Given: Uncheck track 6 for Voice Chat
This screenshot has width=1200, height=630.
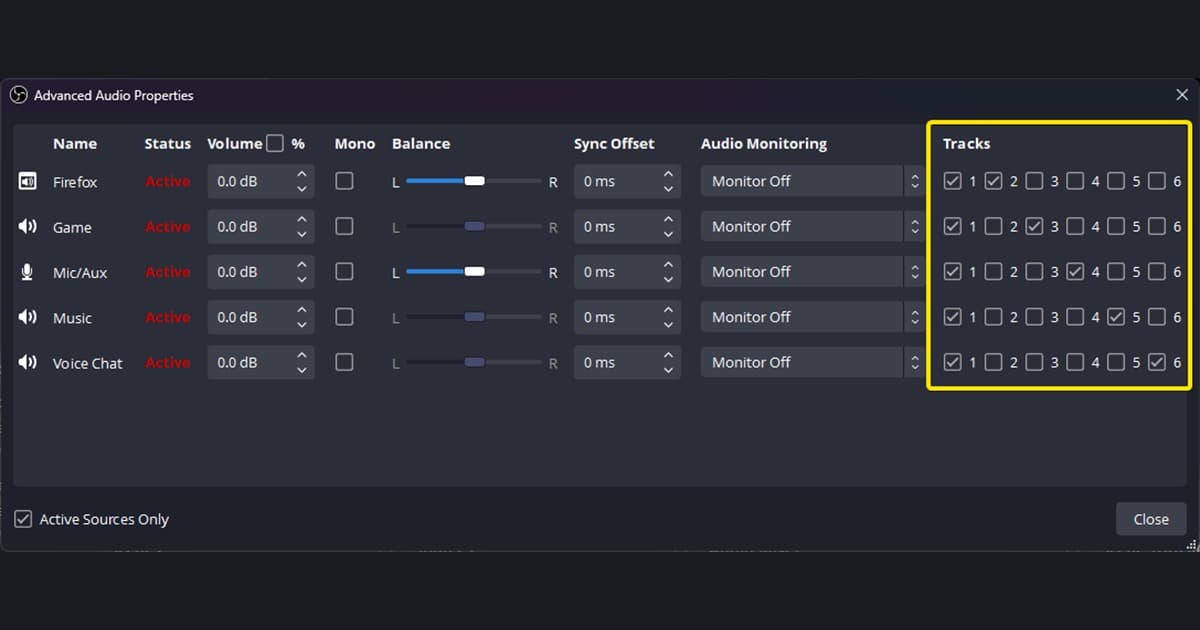Looking at the screenshot, I should coord(1157,362).
